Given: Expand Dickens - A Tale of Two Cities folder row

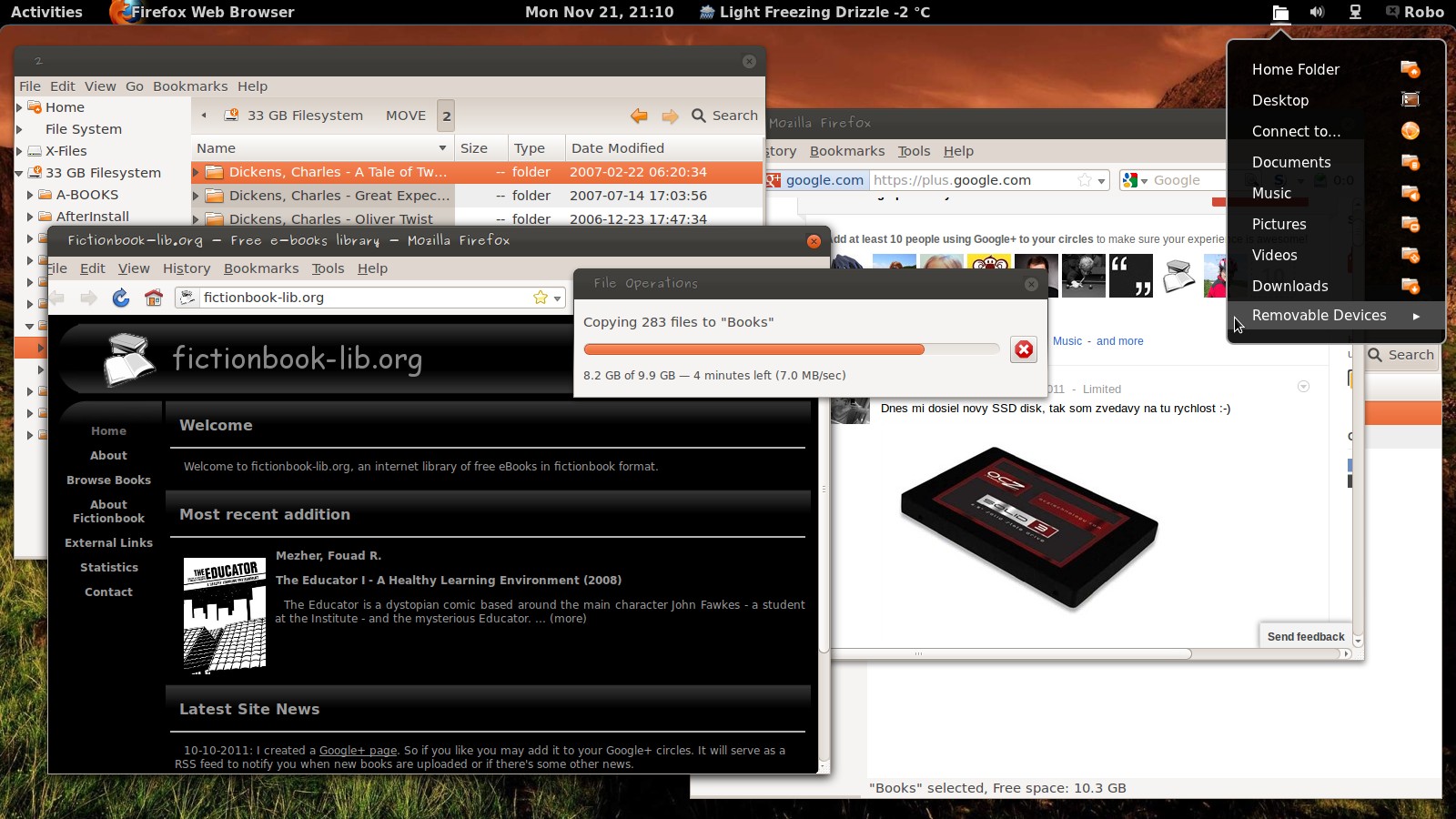Looking at the screenshot, I should 196,172.
